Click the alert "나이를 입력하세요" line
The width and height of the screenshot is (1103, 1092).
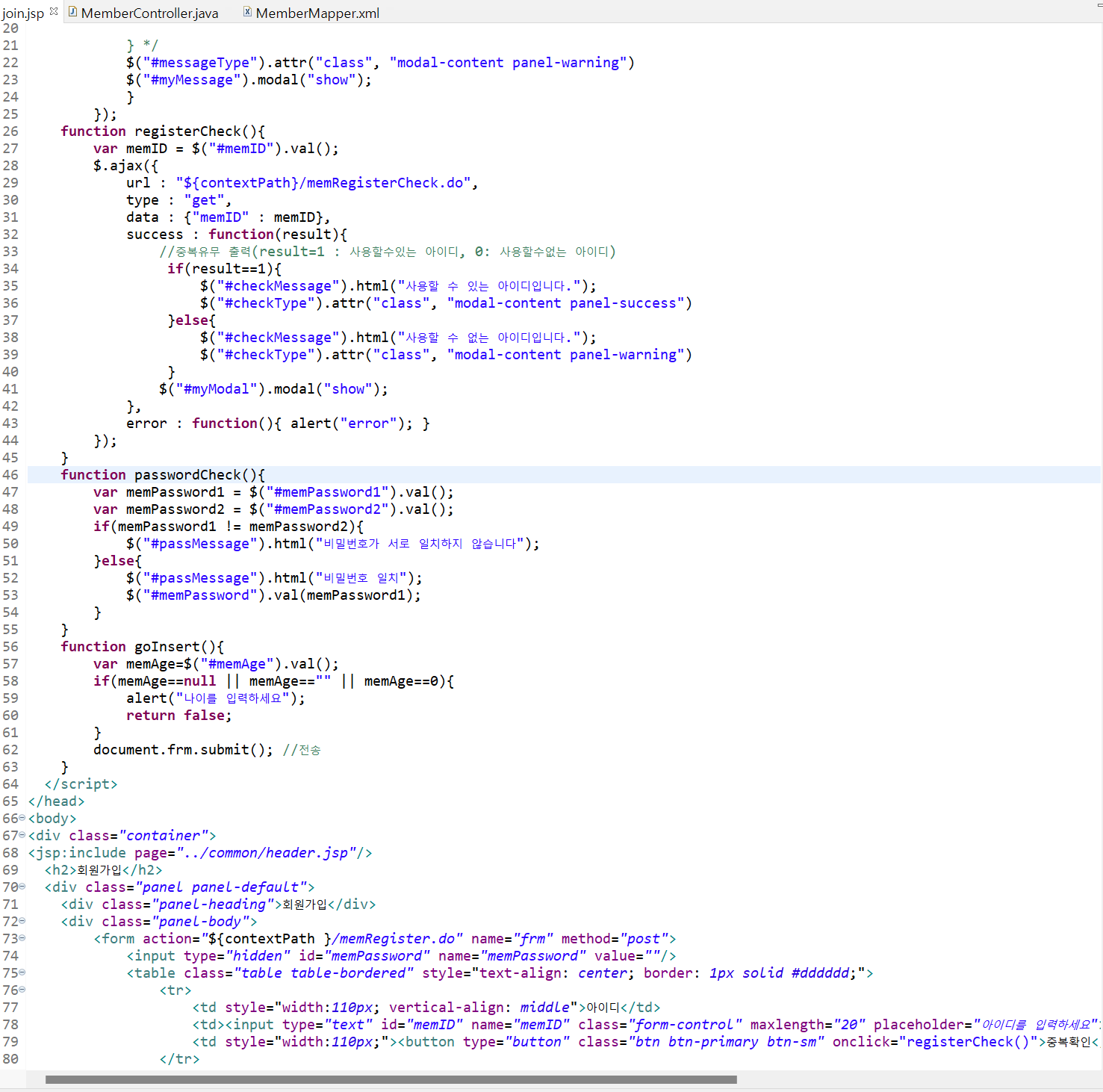point(216,698)
